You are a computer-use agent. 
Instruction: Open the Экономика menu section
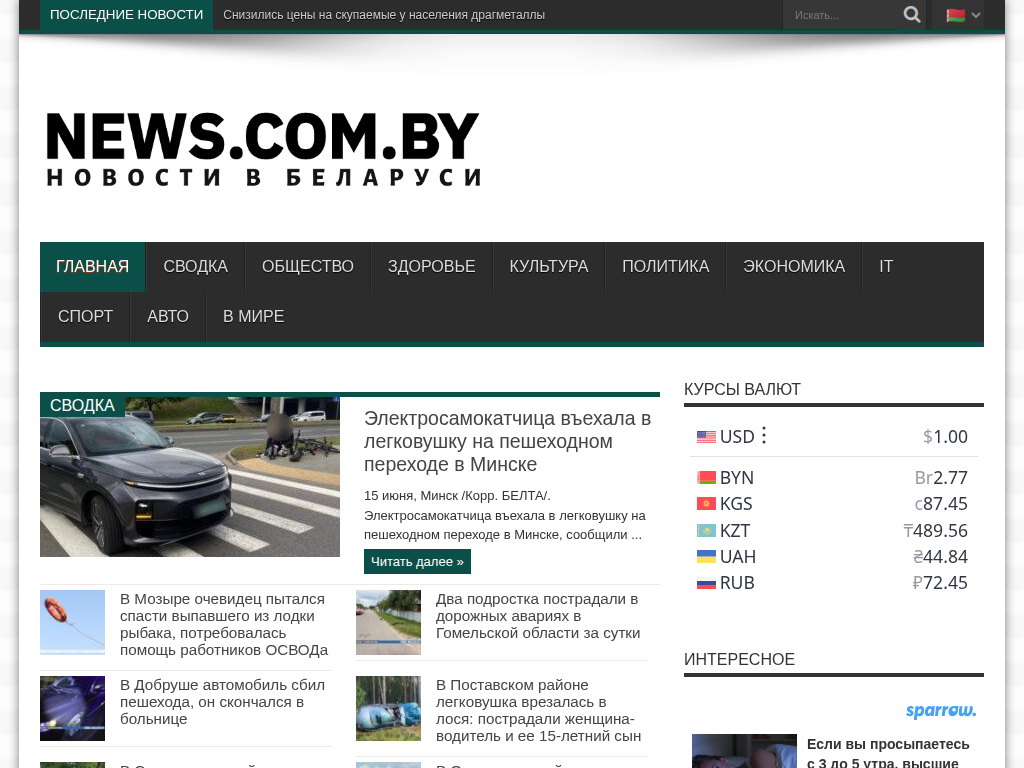[794, 266]
